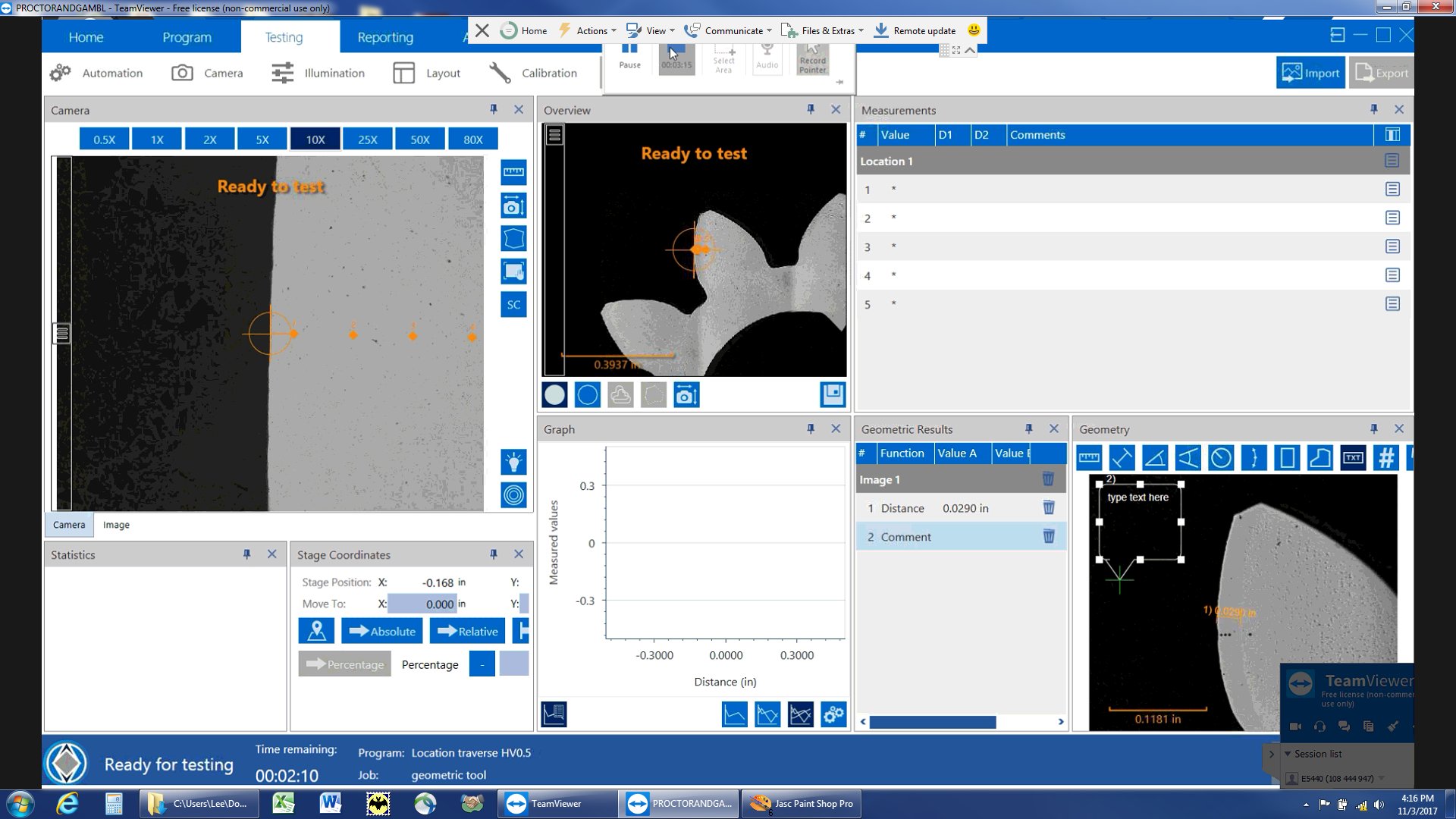Click the snapshot camera icon under Overview
1456x819 pixels.
(686, 394)
